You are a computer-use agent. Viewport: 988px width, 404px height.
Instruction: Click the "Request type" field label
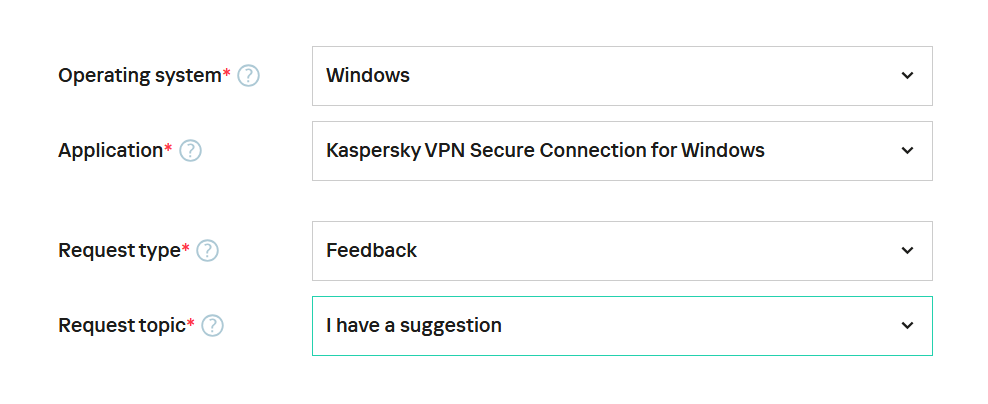[x=119, y=251]
